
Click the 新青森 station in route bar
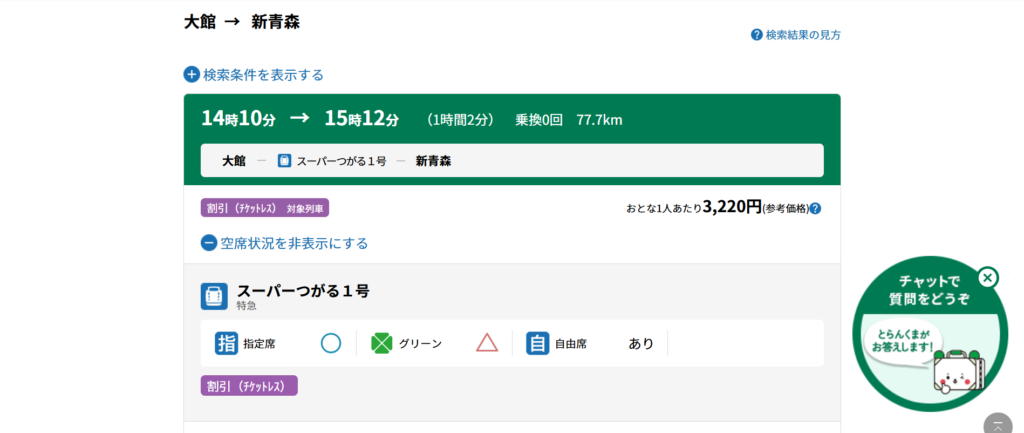pyautogui.click(x=433, y=160)
